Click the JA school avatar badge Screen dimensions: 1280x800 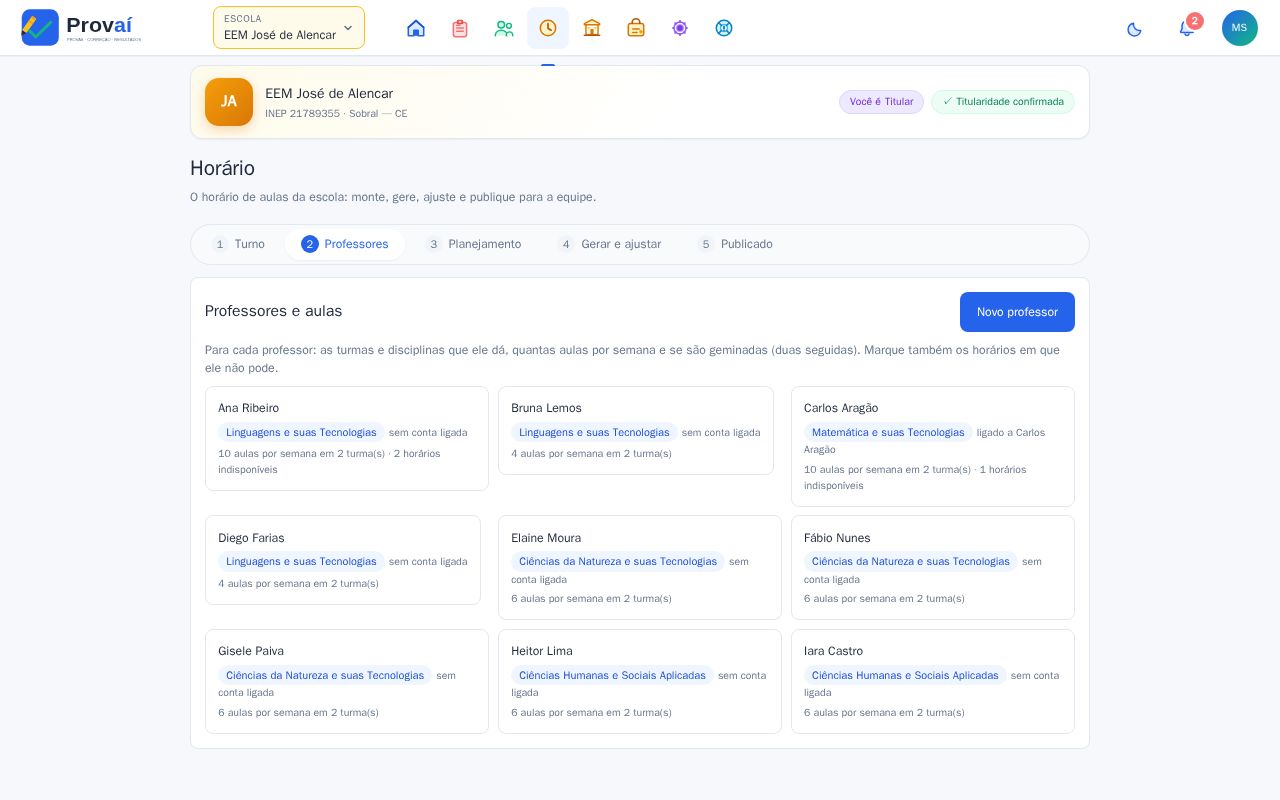click(x=229, y=102)
